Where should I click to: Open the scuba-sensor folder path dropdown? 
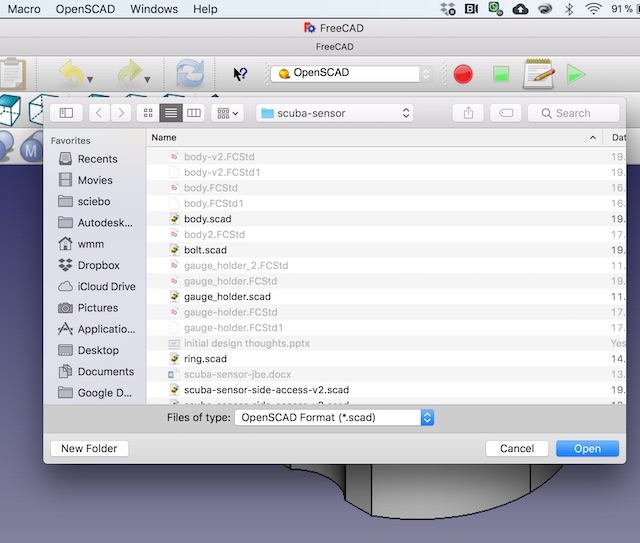click(335, 113)
